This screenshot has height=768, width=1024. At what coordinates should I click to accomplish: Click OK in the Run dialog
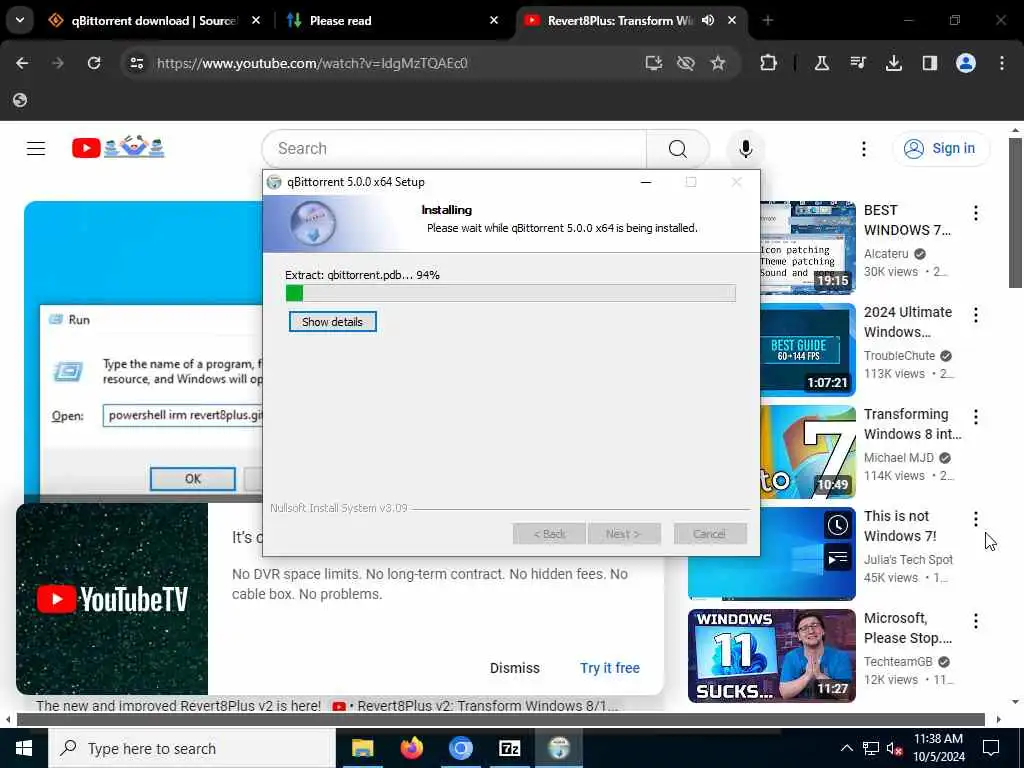click(193, 479)
